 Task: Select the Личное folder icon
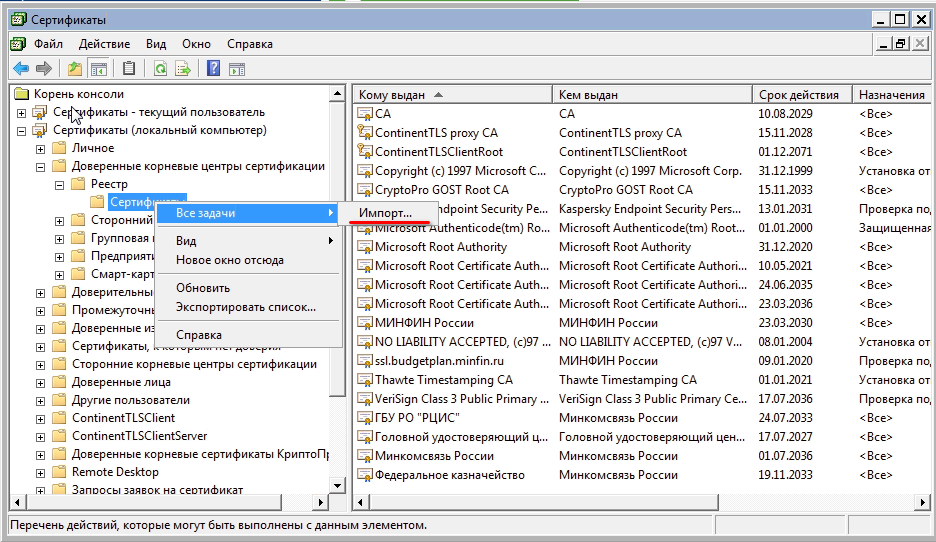59,148
